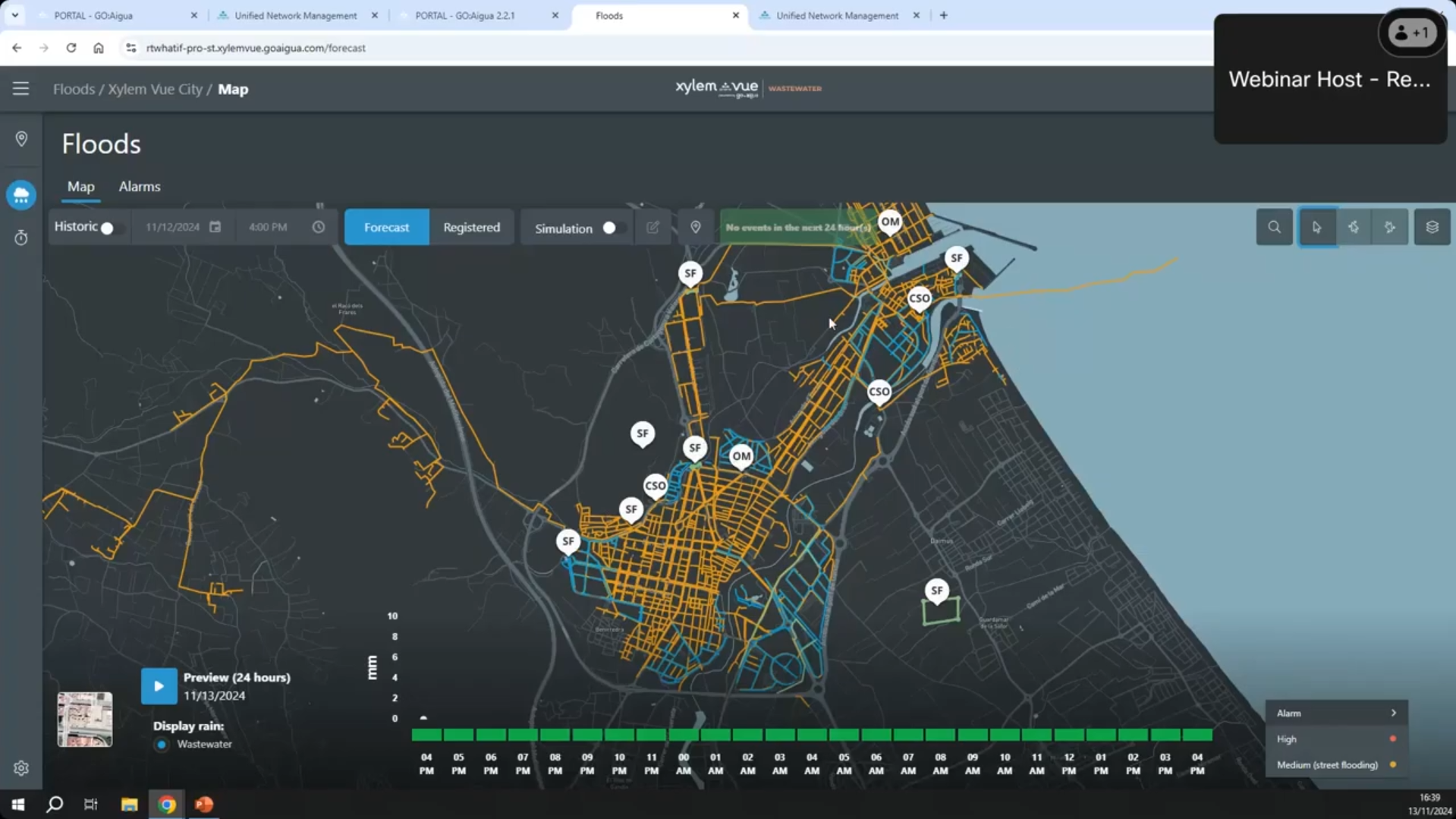Select the rain cloud Floods sidebar icon
The height and width of the screenshot is (819, 1456).
pyautogui.click(x=21, y=195)
